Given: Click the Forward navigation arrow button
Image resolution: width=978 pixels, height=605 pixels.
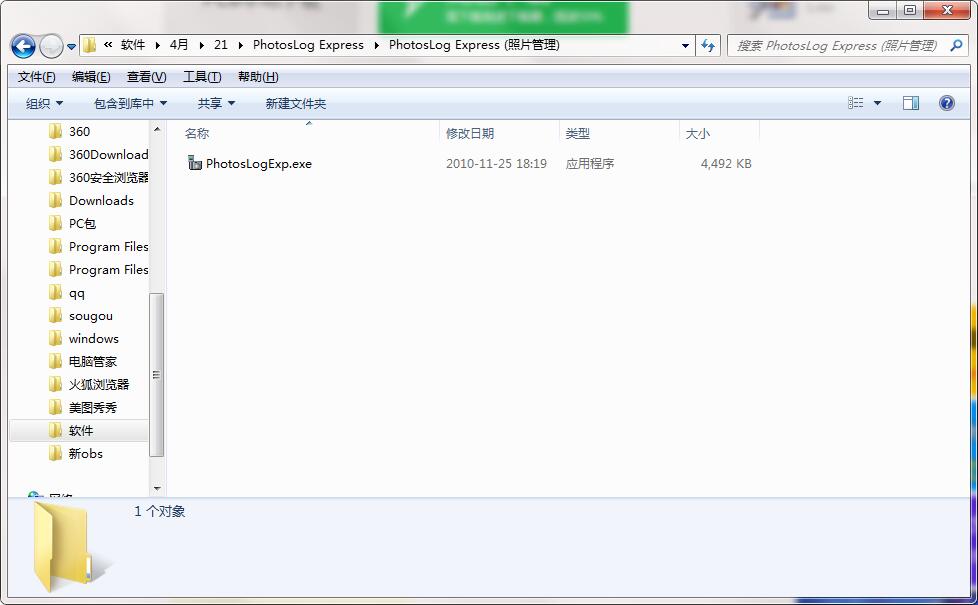Looking at the screenshot, I should click(x=51, y=46).
